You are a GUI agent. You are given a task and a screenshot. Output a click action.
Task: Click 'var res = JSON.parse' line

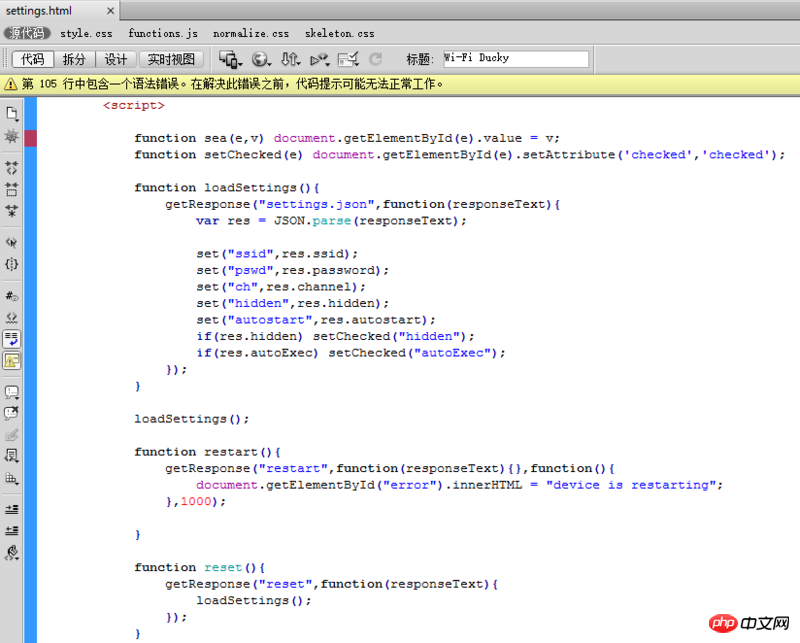tap(331, 220)
